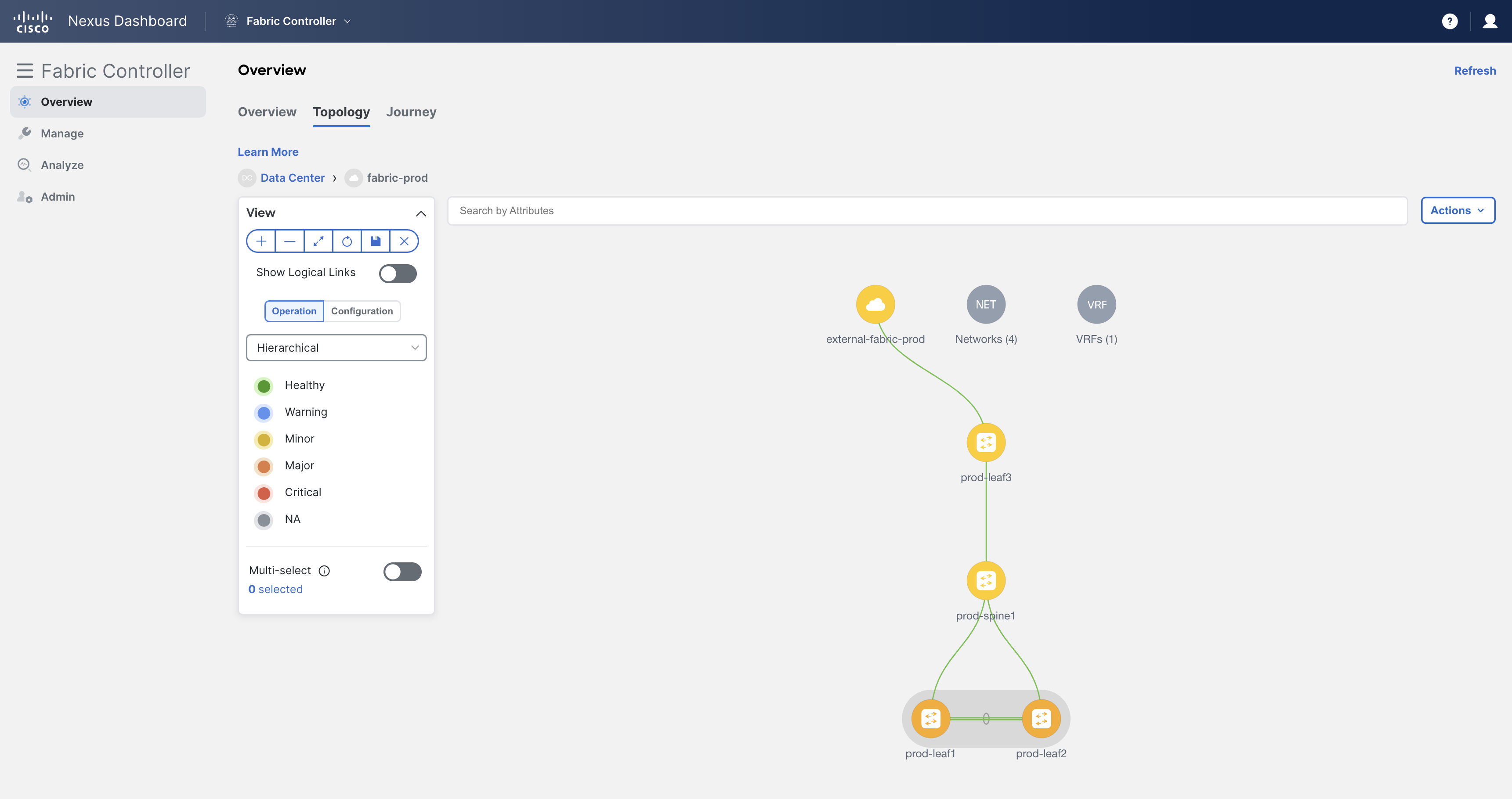Focus the Search by Attributes field

tap(927, 211)
